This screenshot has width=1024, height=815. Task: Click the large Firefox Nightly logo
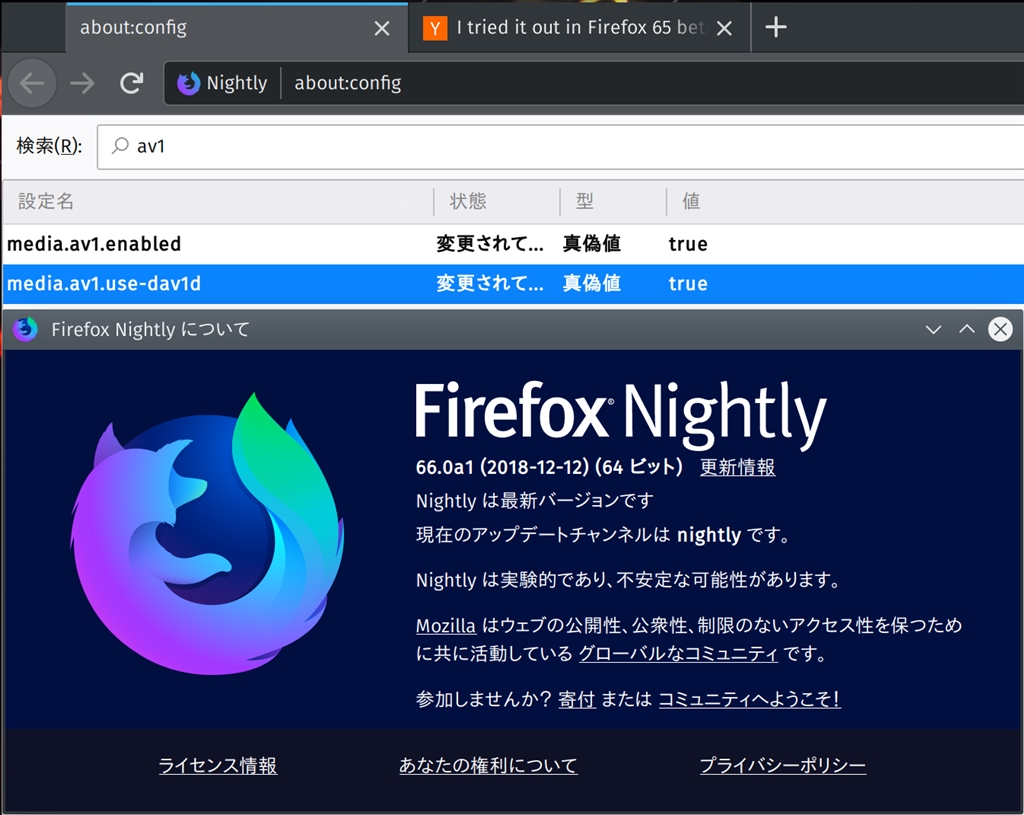(x=208, y=534)
